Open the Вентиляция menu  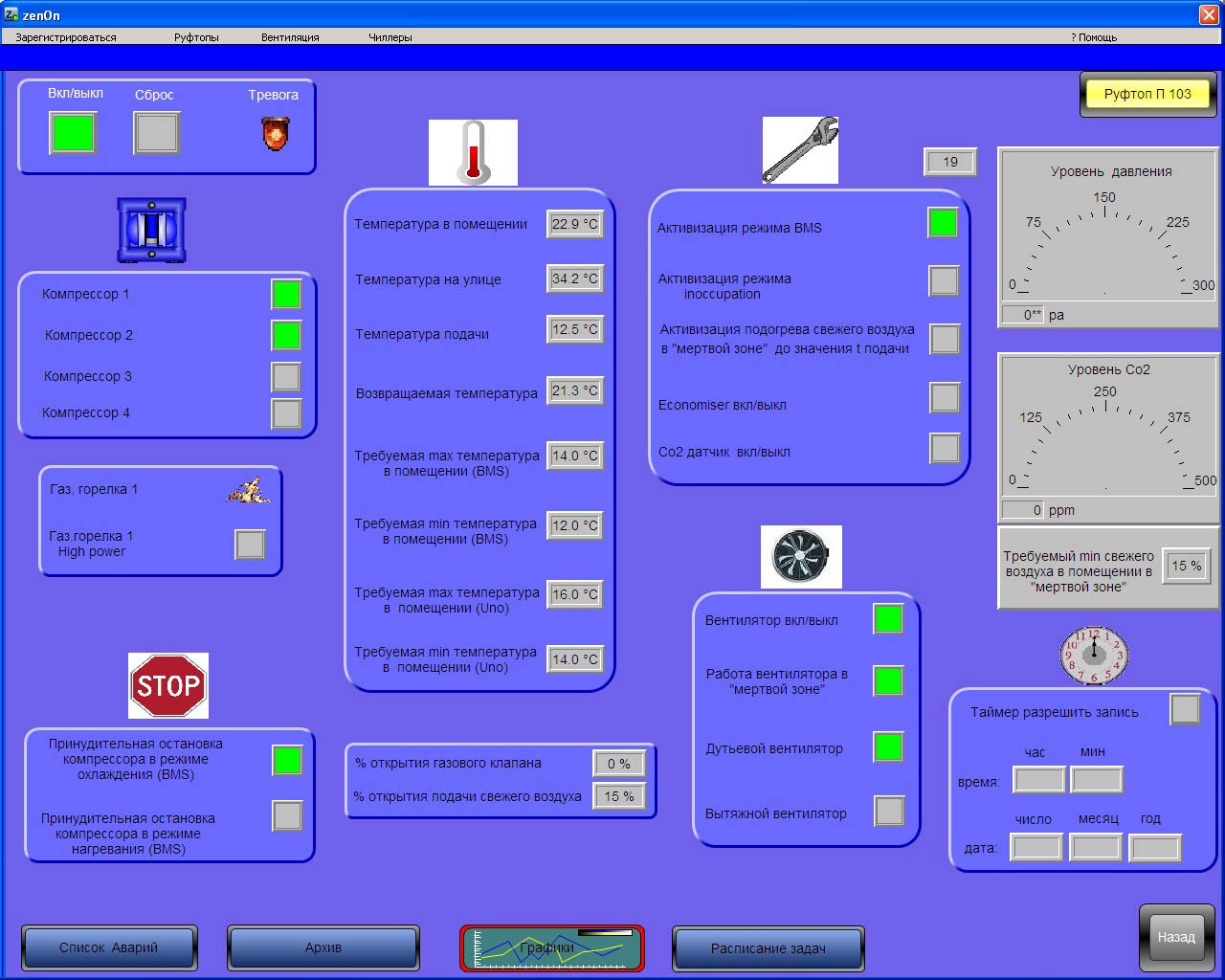click(290, 37)
